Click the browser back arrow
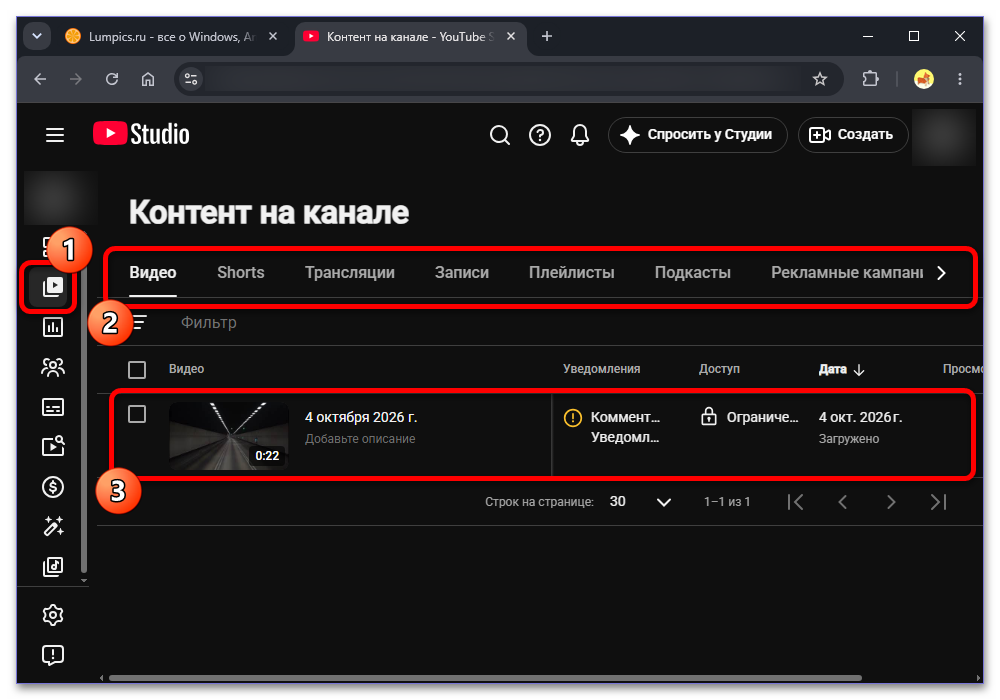This screenshot has width=1000, height=700. tap(40, 79)
